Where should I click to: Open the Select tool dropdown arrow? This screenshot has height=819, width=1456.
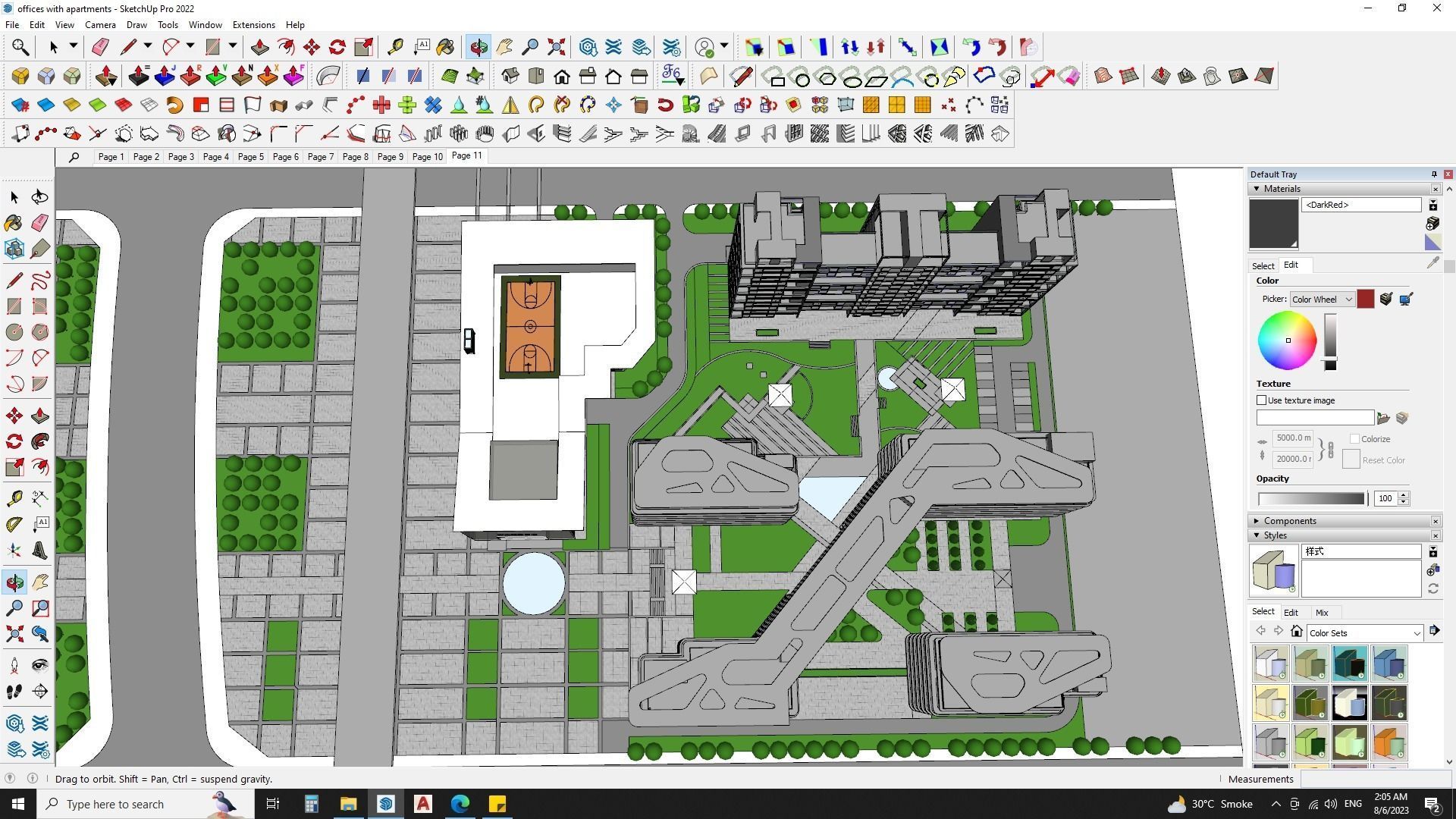(74, 47)
